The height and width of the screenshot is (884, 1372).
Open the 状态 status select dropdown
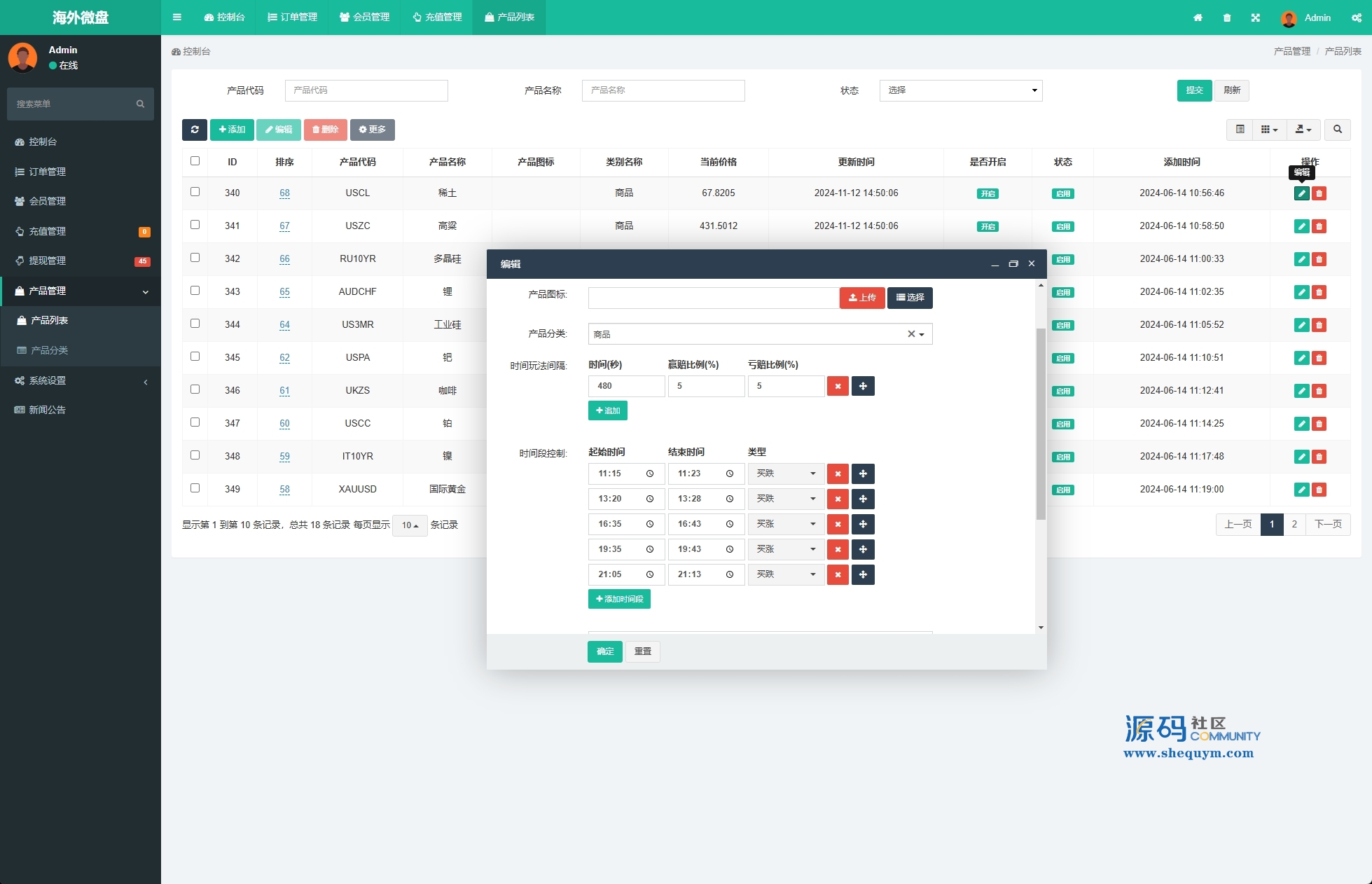coord(960,90)
